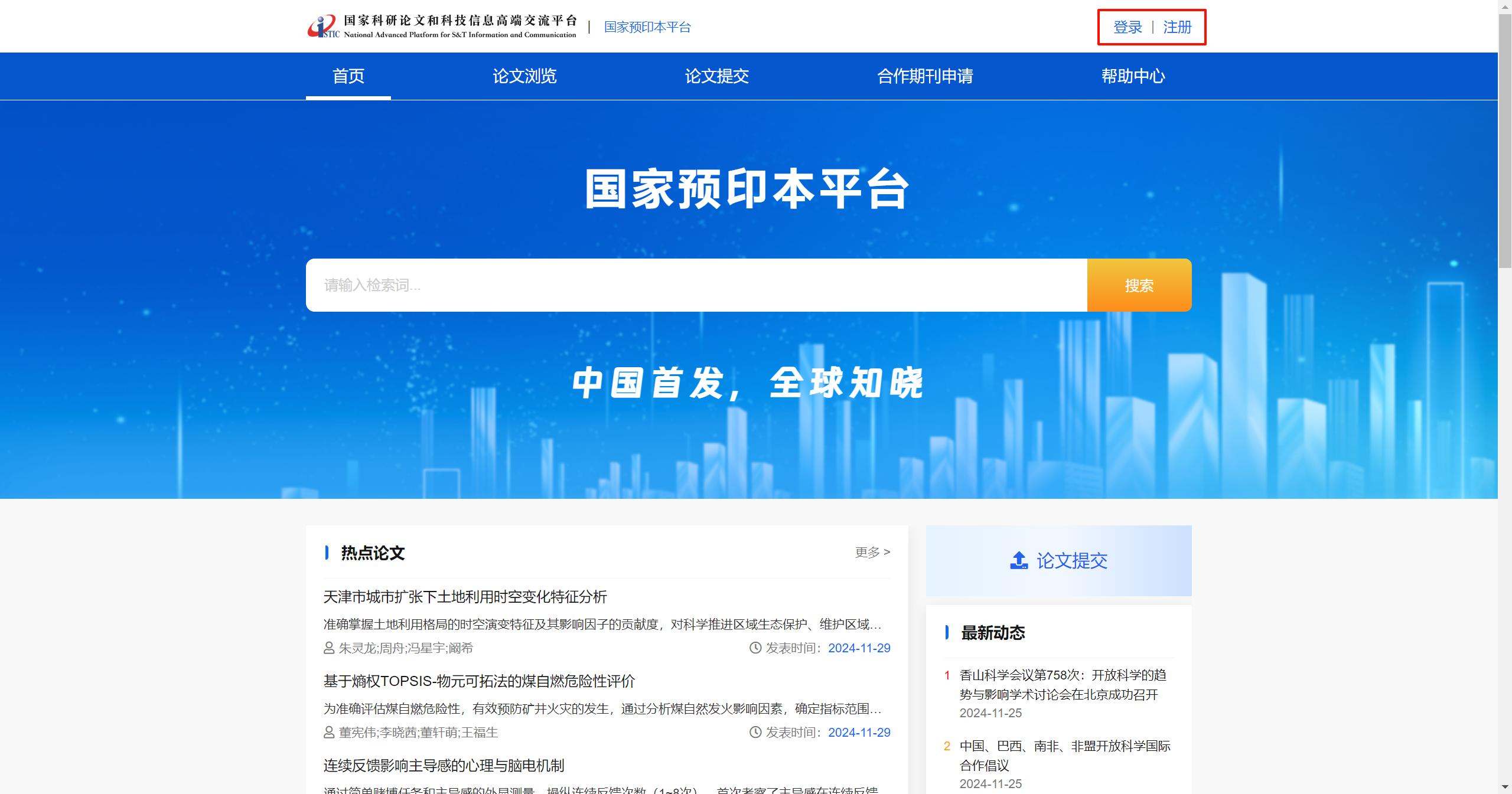This screenshot has height=794, width=1512.
Task: Click the upload icon beside 论文提交
Action: tap(1019, 560)
